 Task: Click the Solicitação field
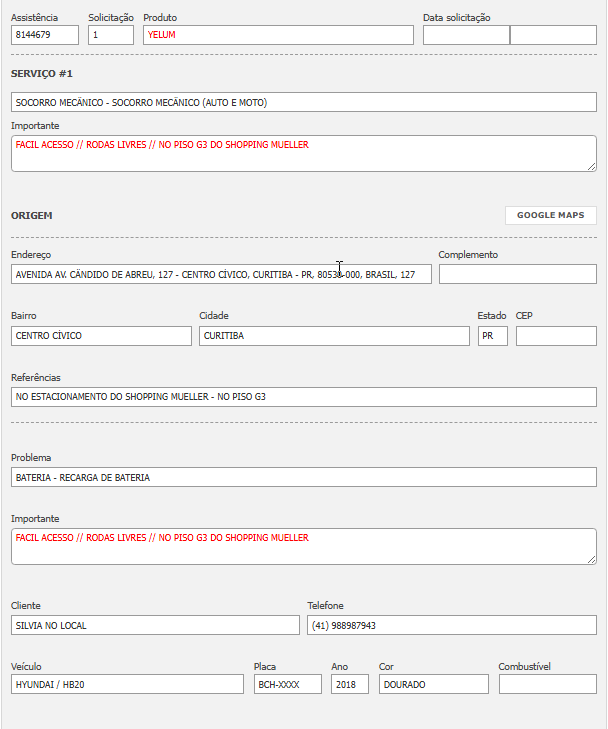(111, 35)
